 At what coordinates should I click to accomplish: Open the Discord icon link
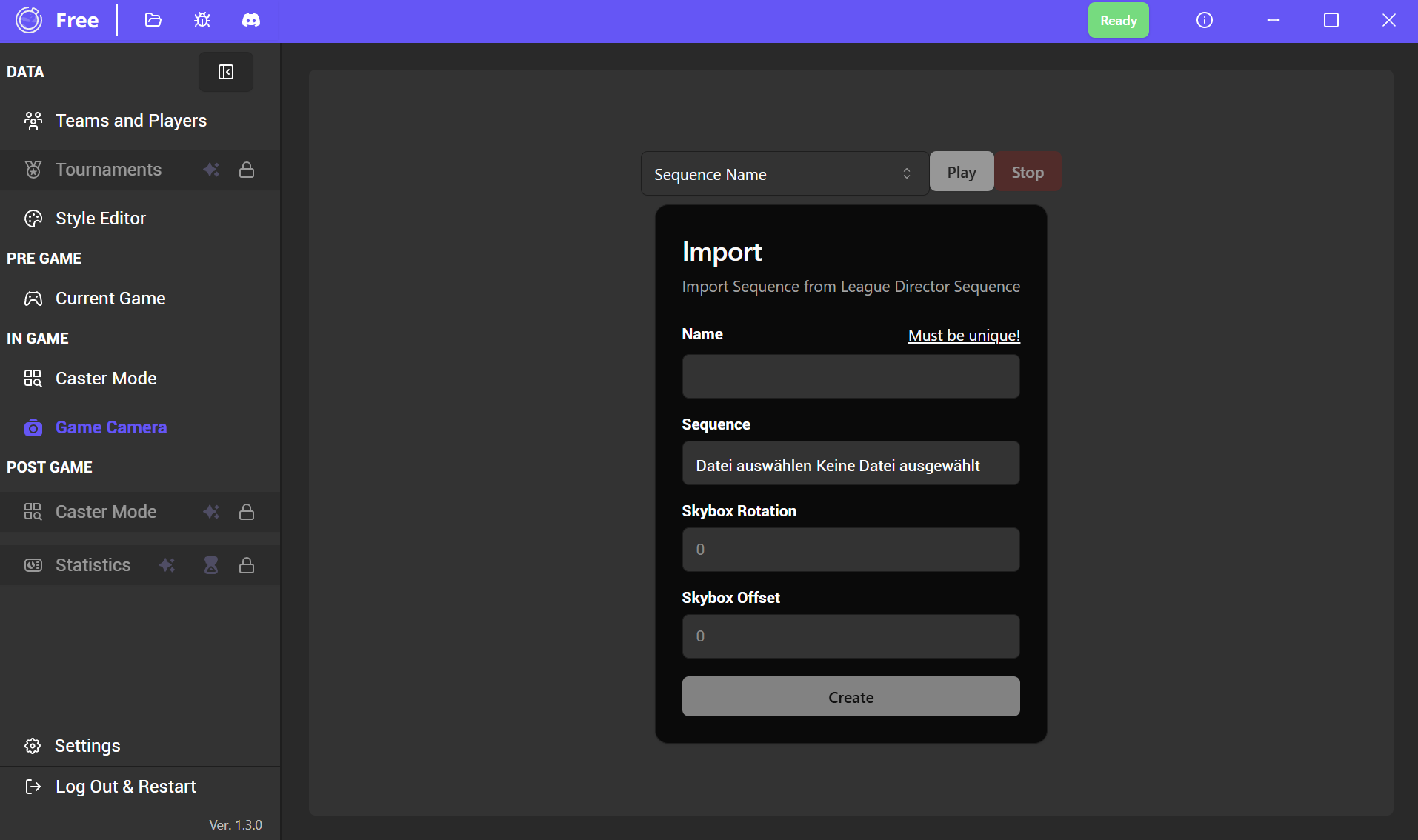251,20
